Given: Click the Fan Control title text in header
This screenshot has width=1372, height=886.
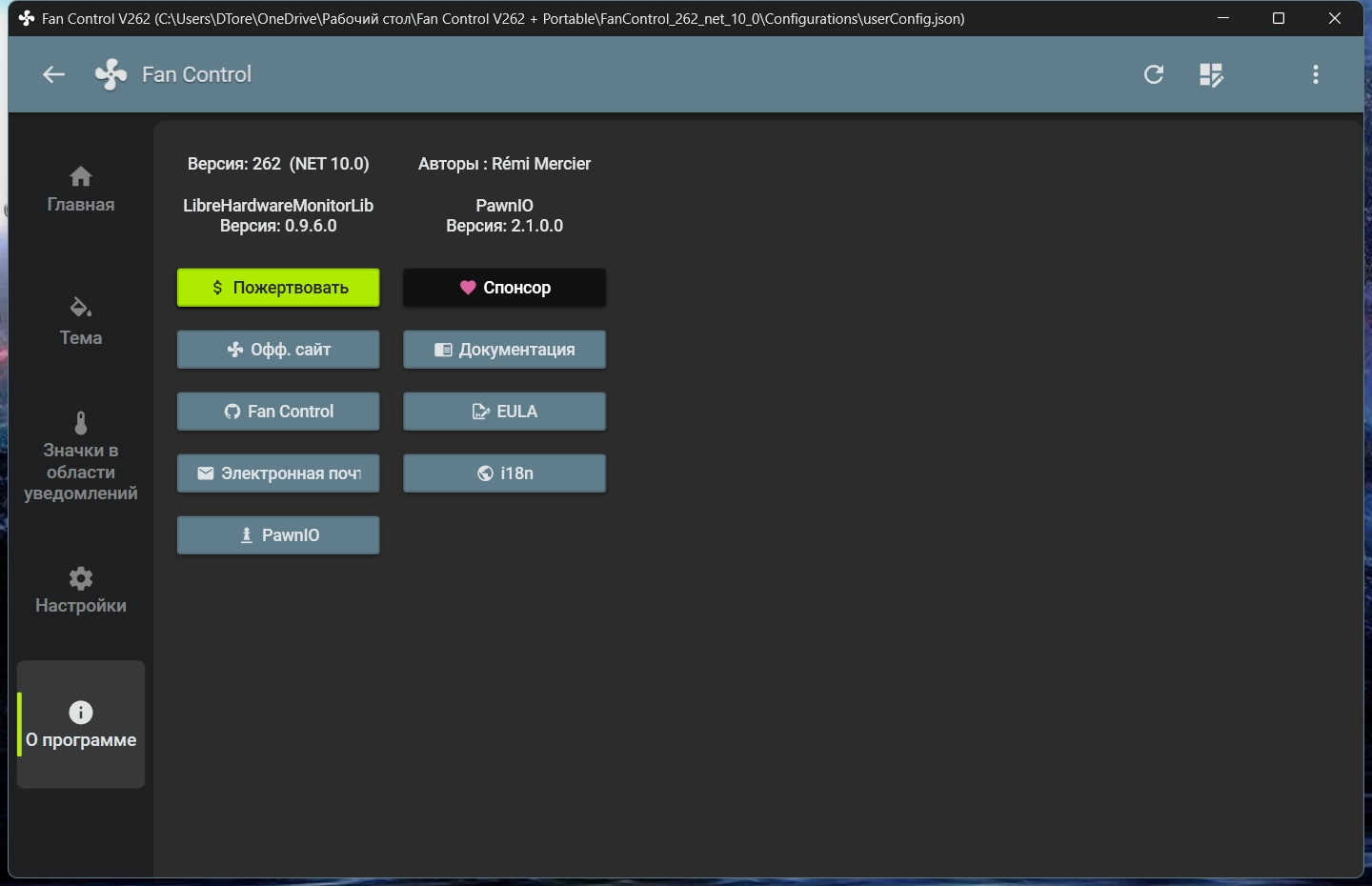Looking at the screenshot, I should (x=196, y=74).
